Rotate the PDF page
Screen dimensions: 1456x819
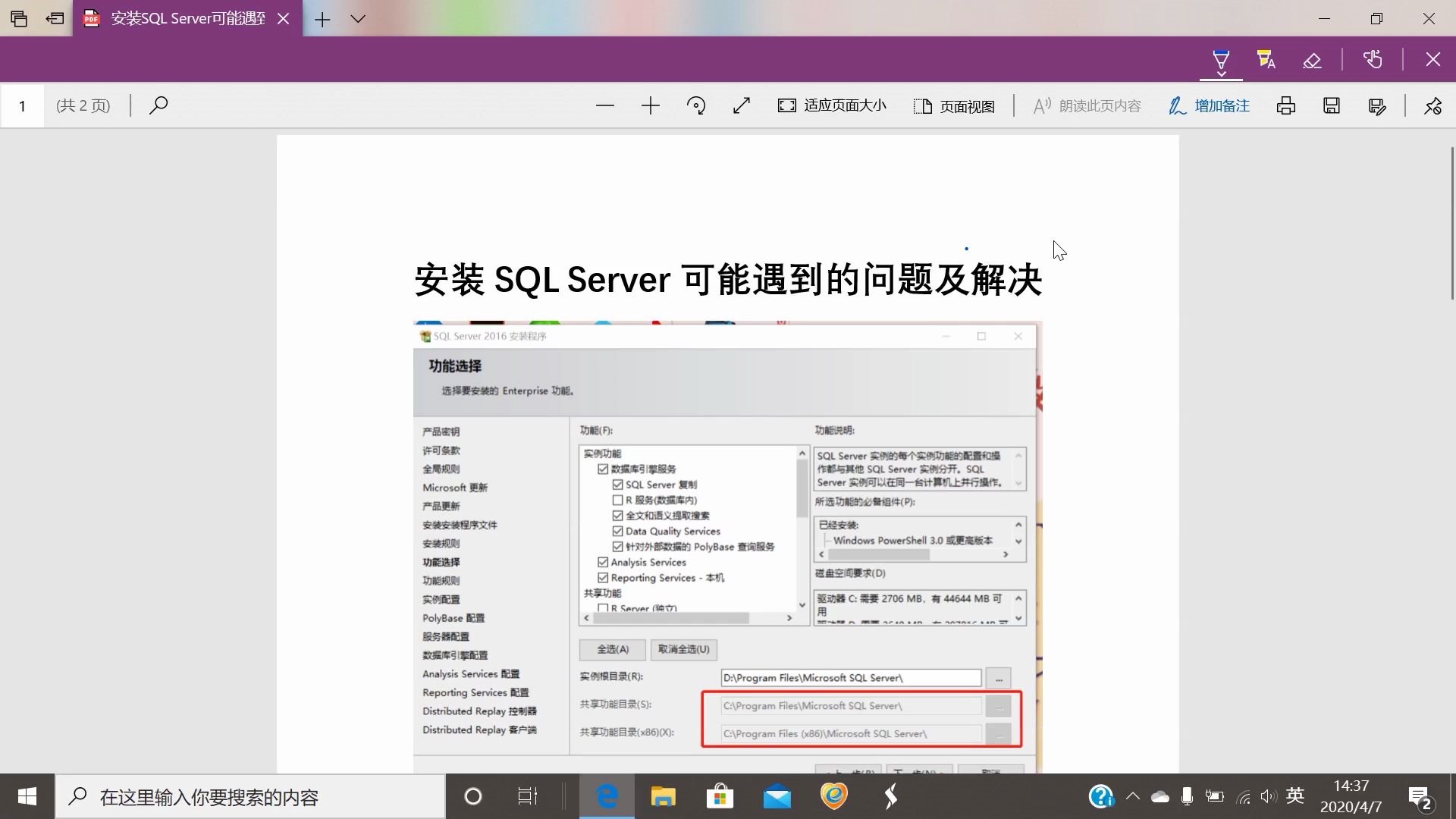click(695, 106)
